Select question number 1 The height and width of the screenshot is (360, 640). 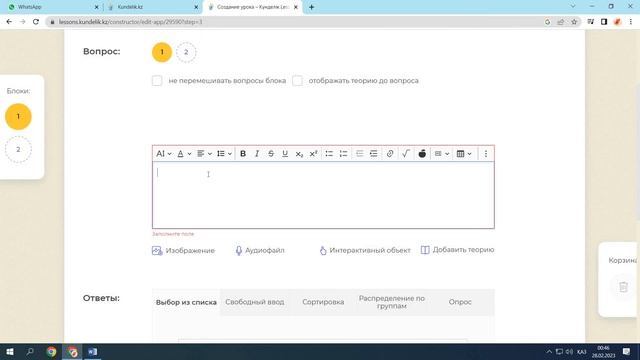(x=162, y=52)
